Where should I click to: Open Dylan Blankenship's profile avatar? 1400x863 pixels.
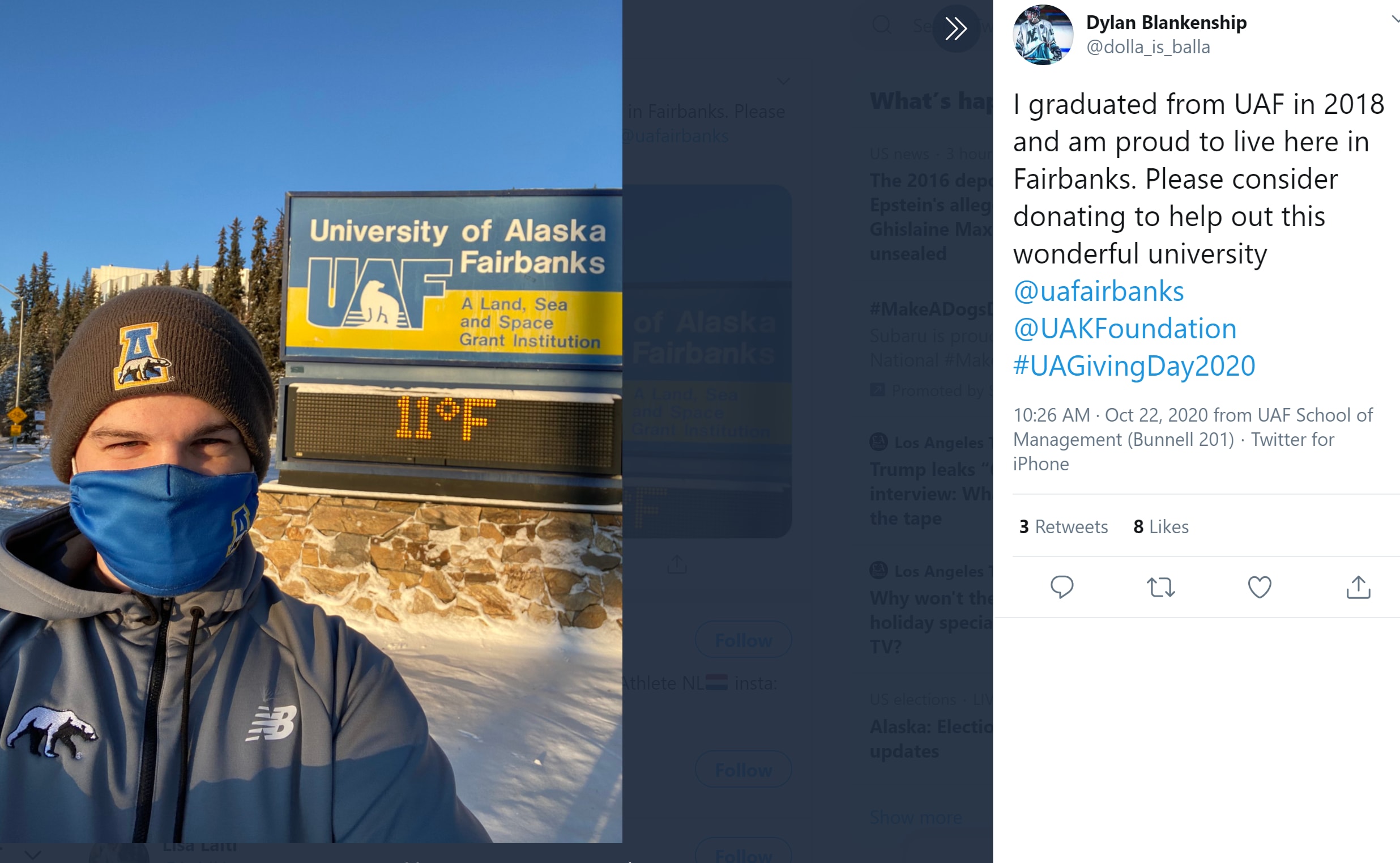click(x=1043, y=35)
